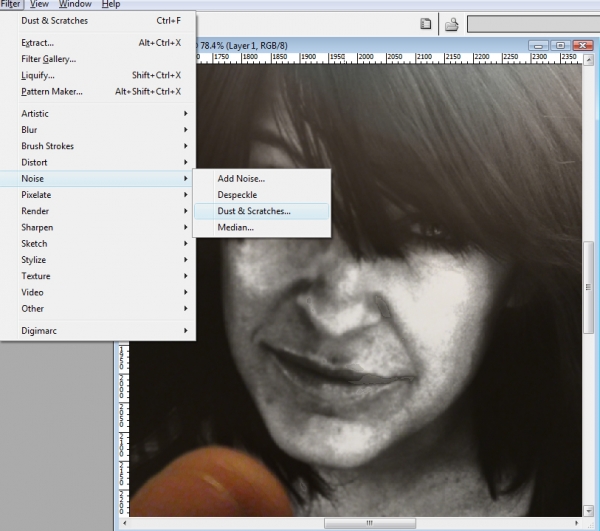
Task: Maximize the document window
Action: [560, 46]
